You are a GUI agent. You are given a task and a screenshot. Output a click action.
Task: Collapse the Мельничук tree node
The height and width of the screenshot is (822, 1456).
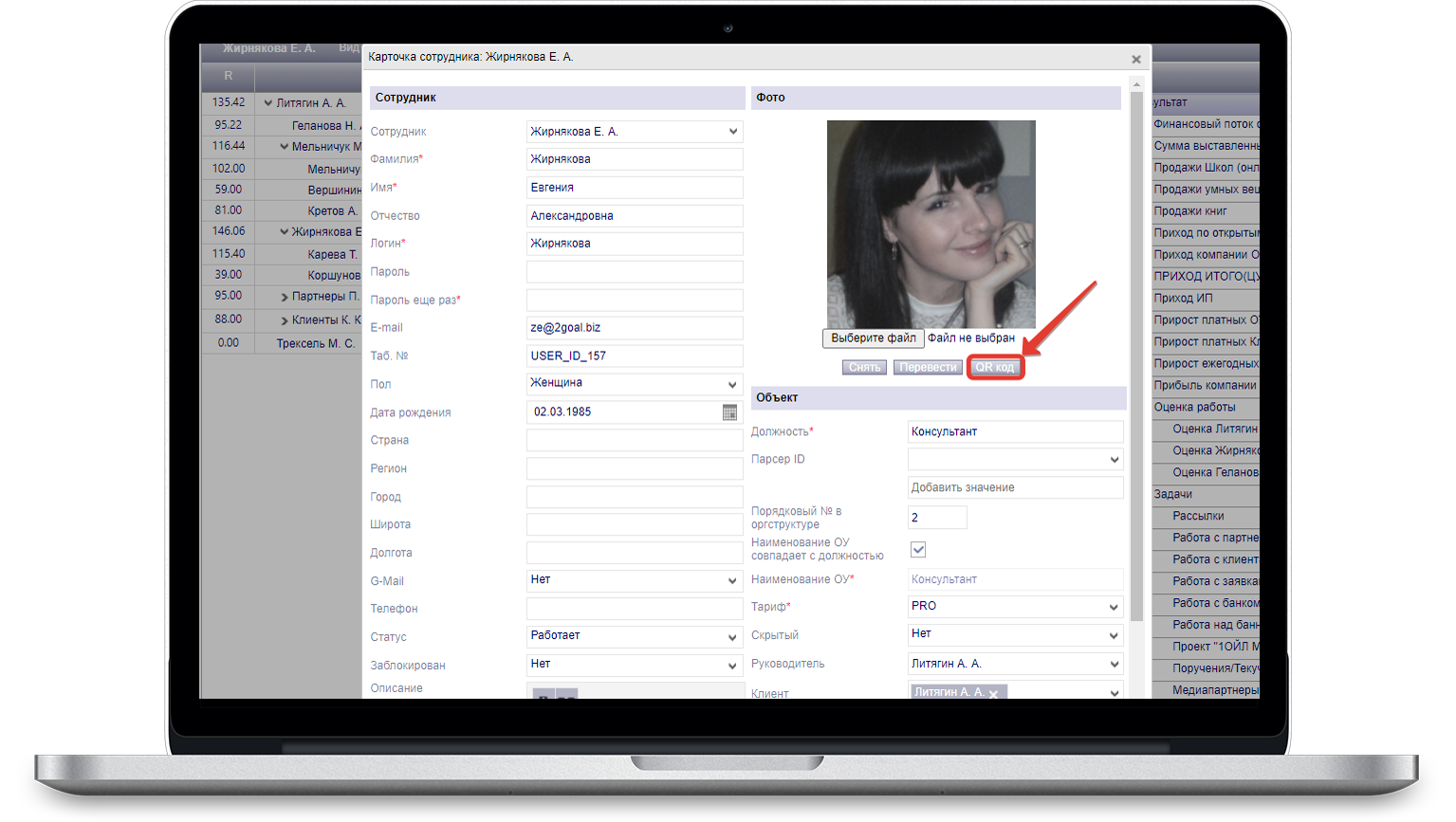(x=285, y=147)
